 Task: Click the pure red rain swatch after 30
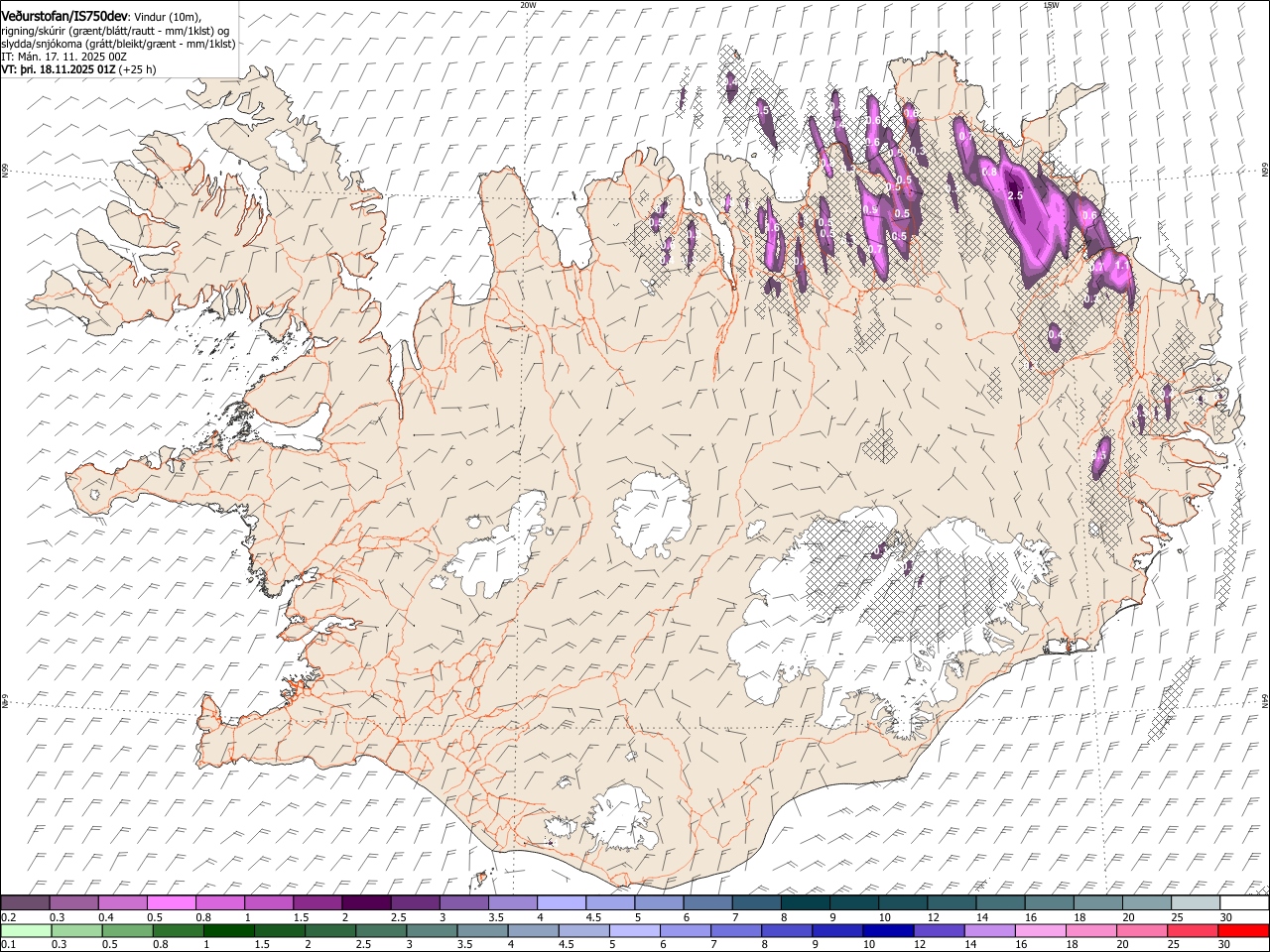[x=1243, y=930]
